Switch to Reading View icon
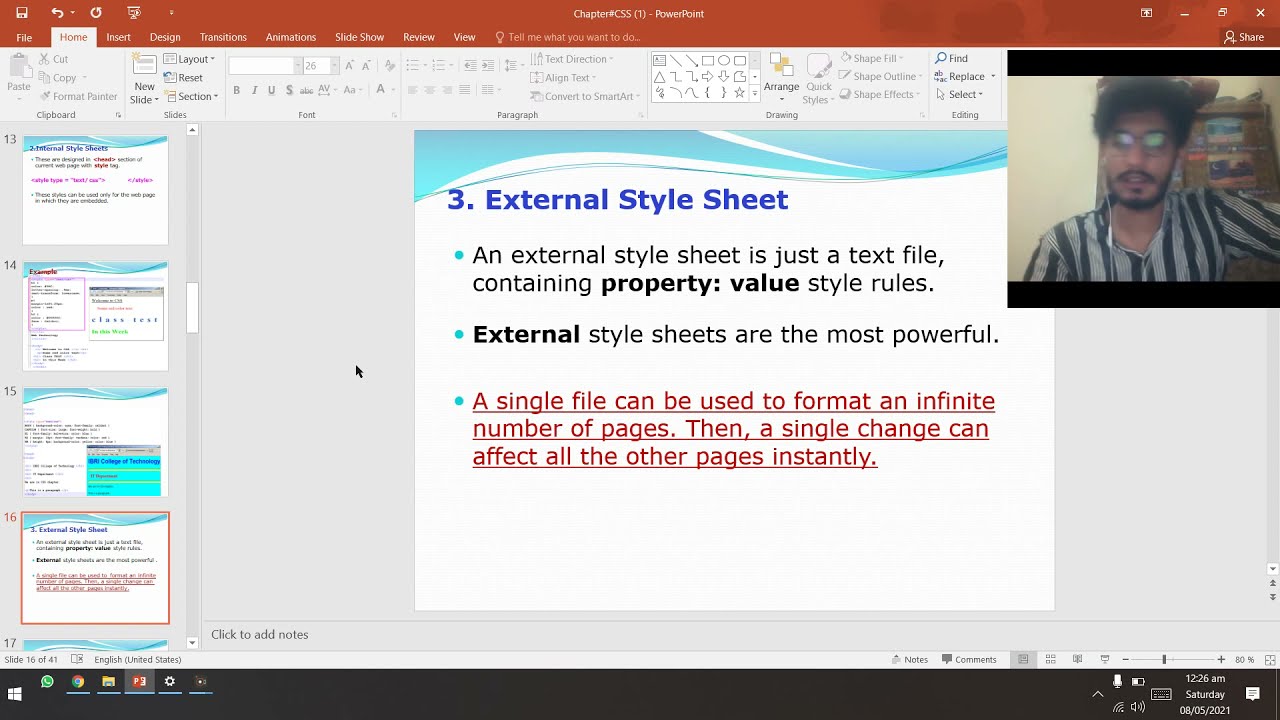 pyautogui.click(x=1077, y=659)
